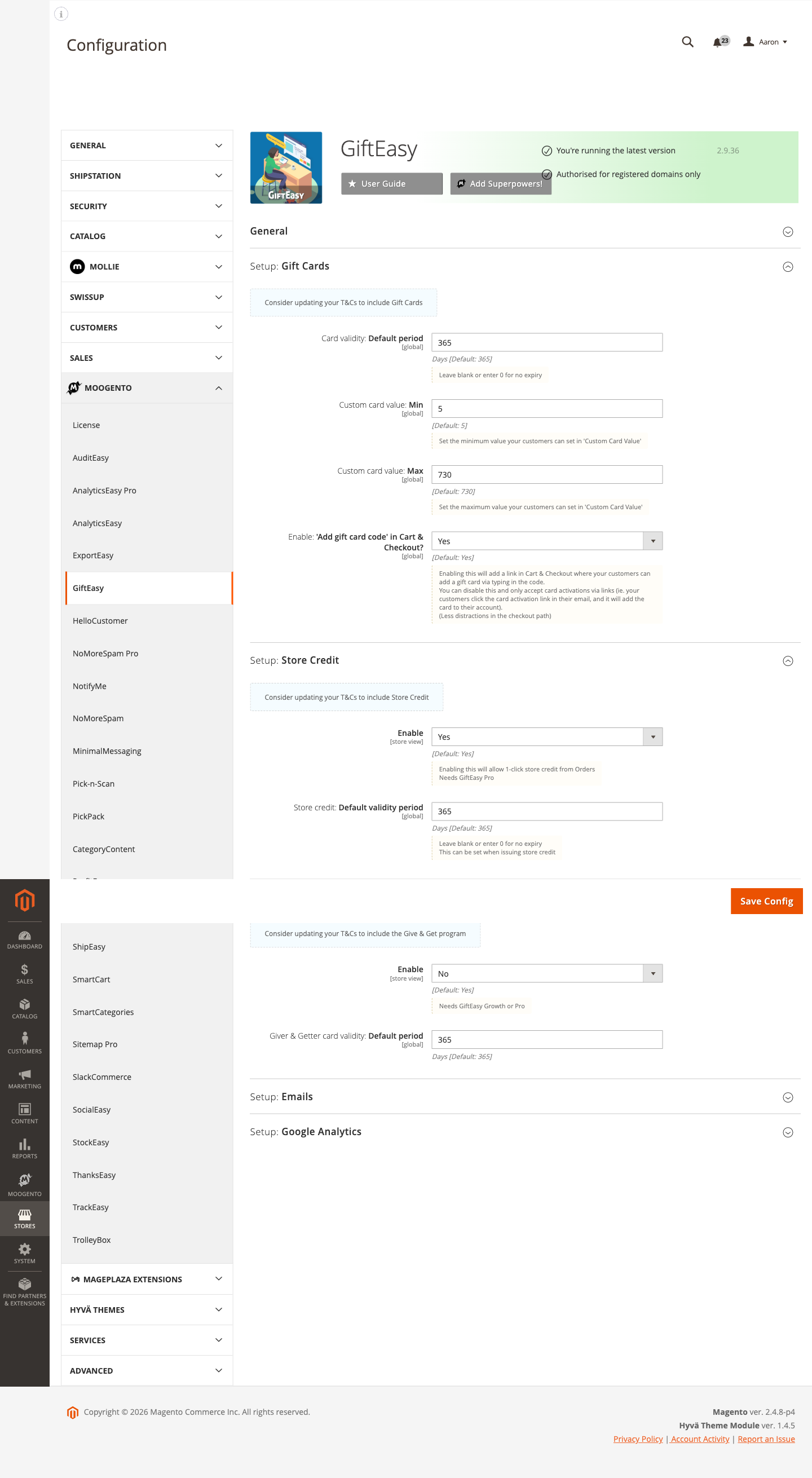Expand CATALOG config tab

(x=147, y=236)
